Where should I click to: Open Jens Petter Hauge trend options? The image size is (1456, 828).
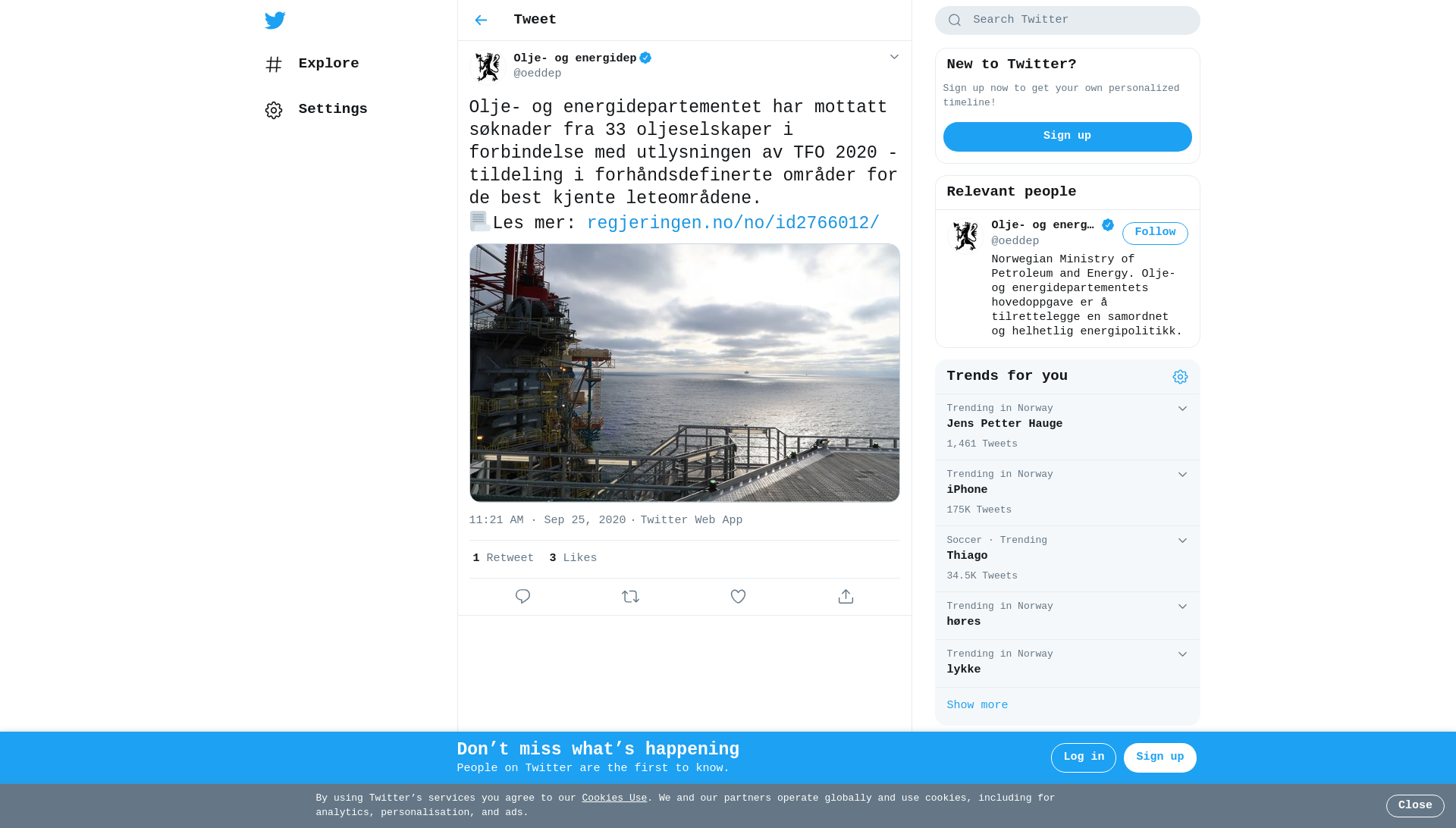tap(1182, 409)
